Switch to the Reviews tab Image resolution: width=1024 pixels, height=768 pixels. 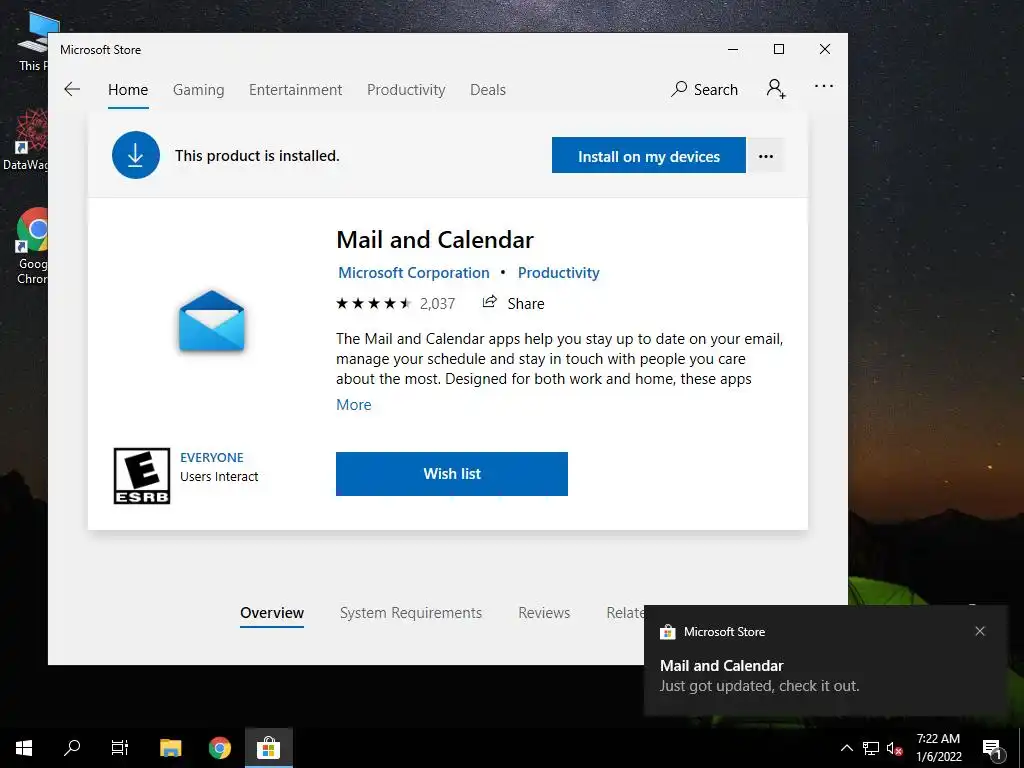coord(544,613)
